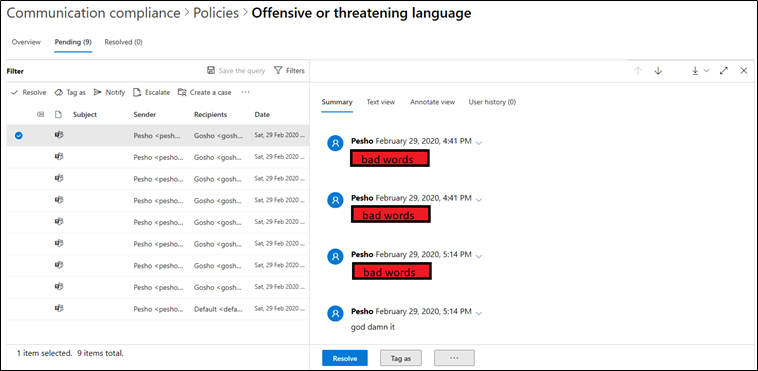Switch to Text view tab
Viewport: 758px width, 371px height.
pos(380,102)
